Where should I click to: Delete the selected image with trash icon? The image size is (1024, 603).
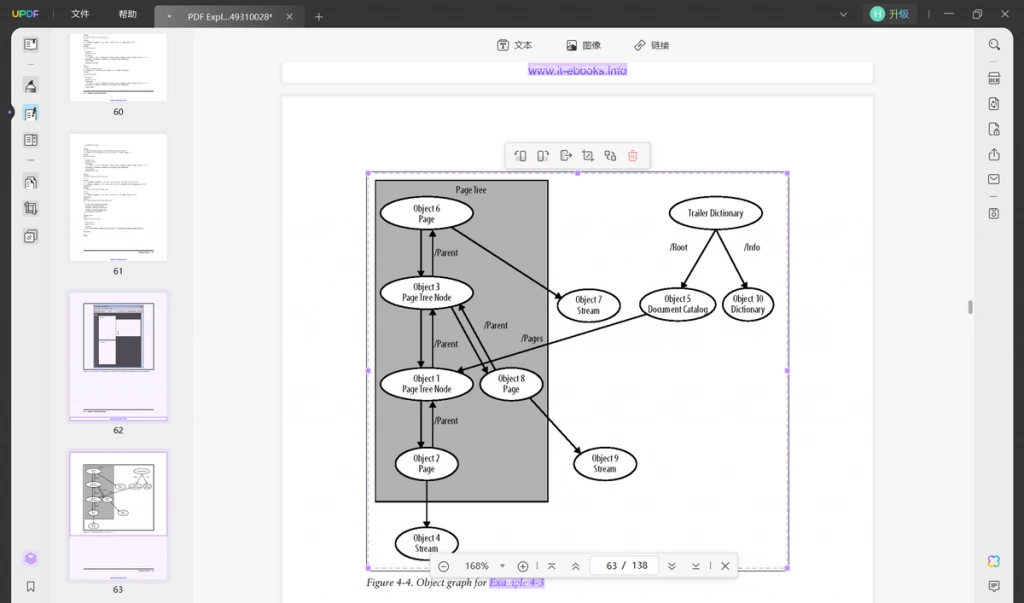point(632,155)
